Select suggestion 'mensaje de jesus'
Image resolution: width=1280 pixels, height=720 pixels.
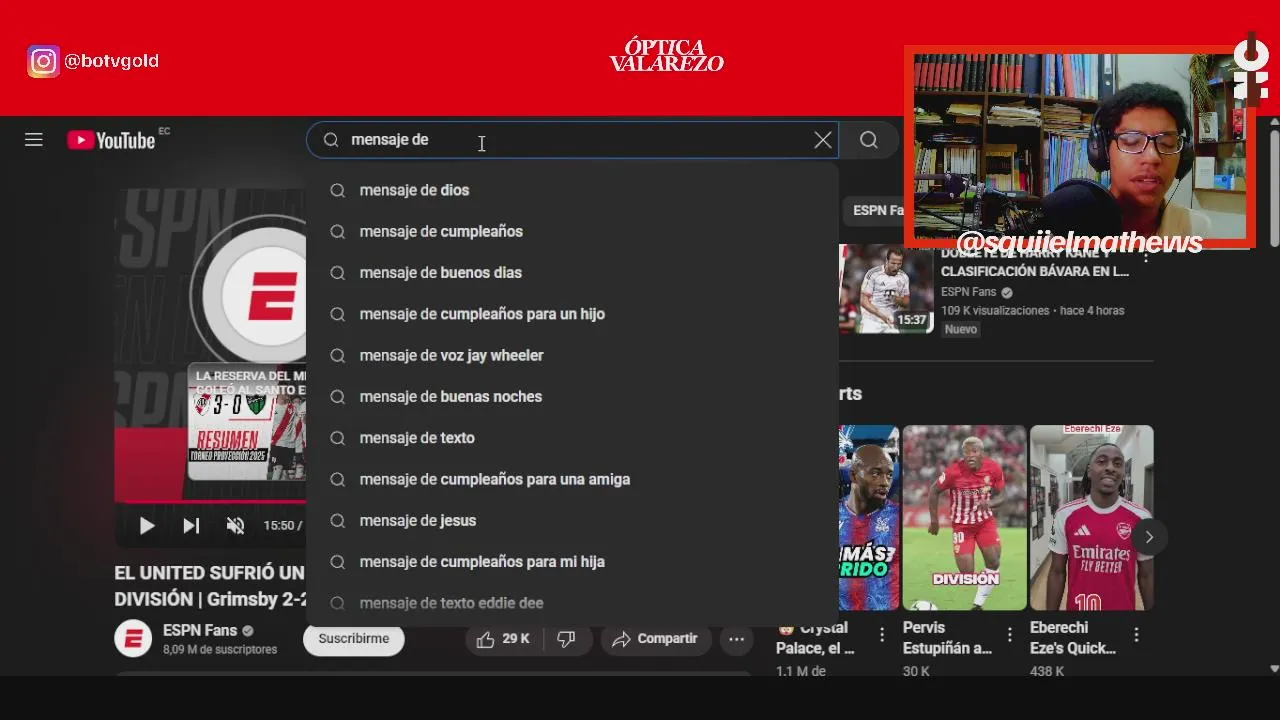pyautogui.click(x=572, y=520)
